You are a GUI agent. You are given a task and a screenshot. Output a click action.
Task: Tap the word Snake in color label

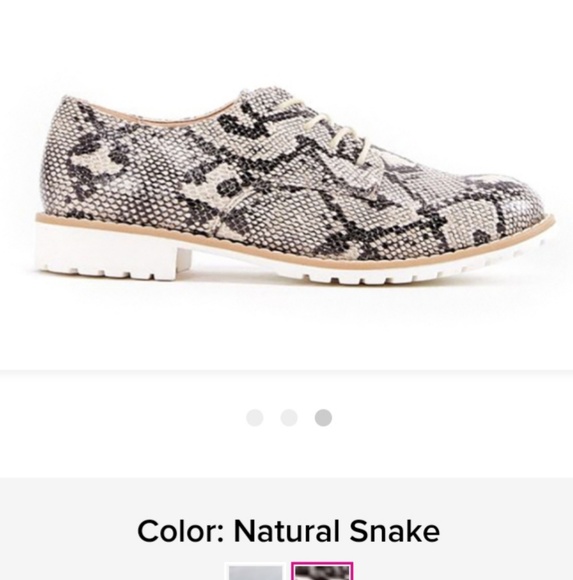coord(395,531)
